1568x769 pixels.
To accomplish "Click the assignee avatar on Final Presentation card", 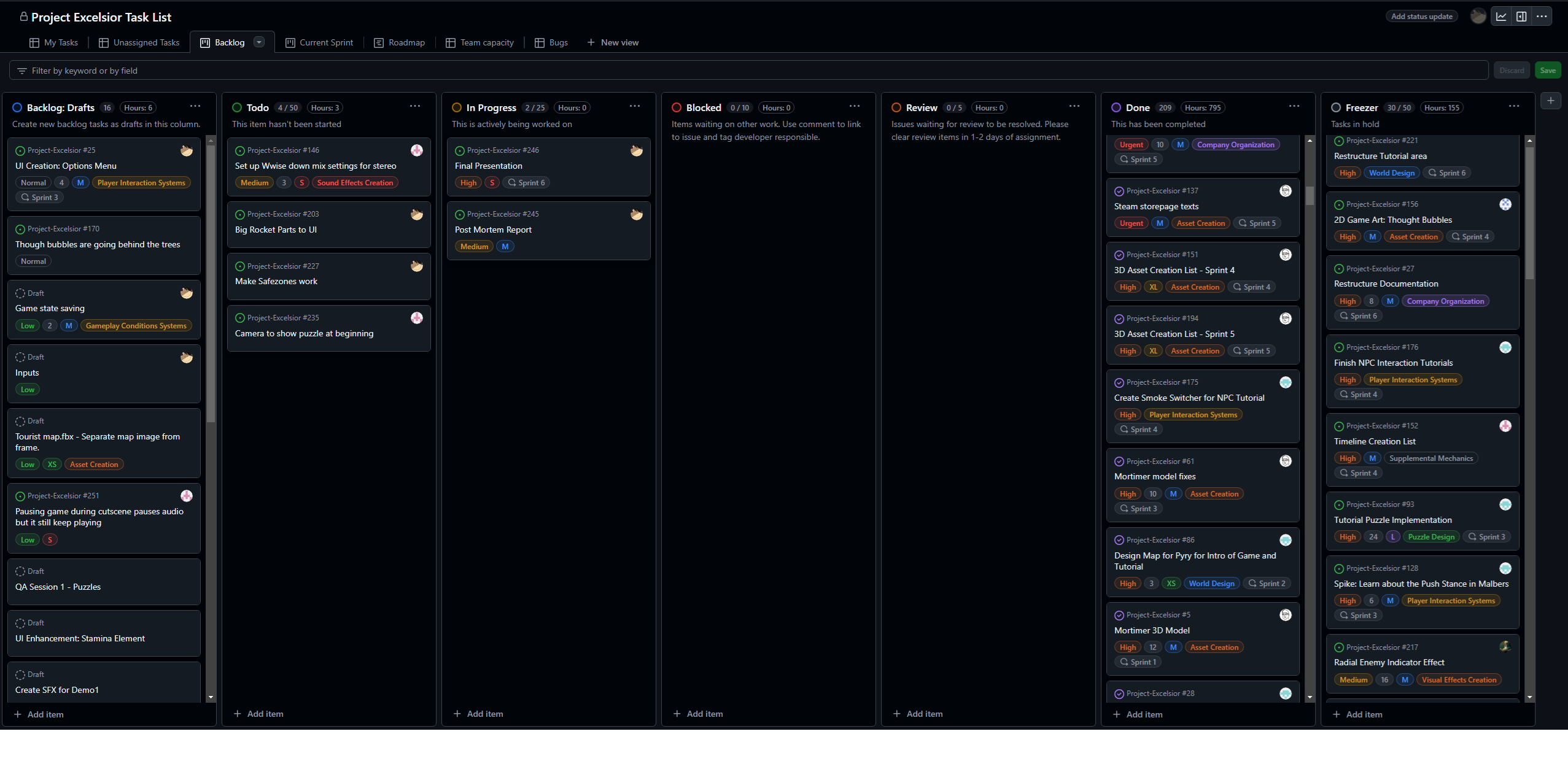I will (637, 150).
